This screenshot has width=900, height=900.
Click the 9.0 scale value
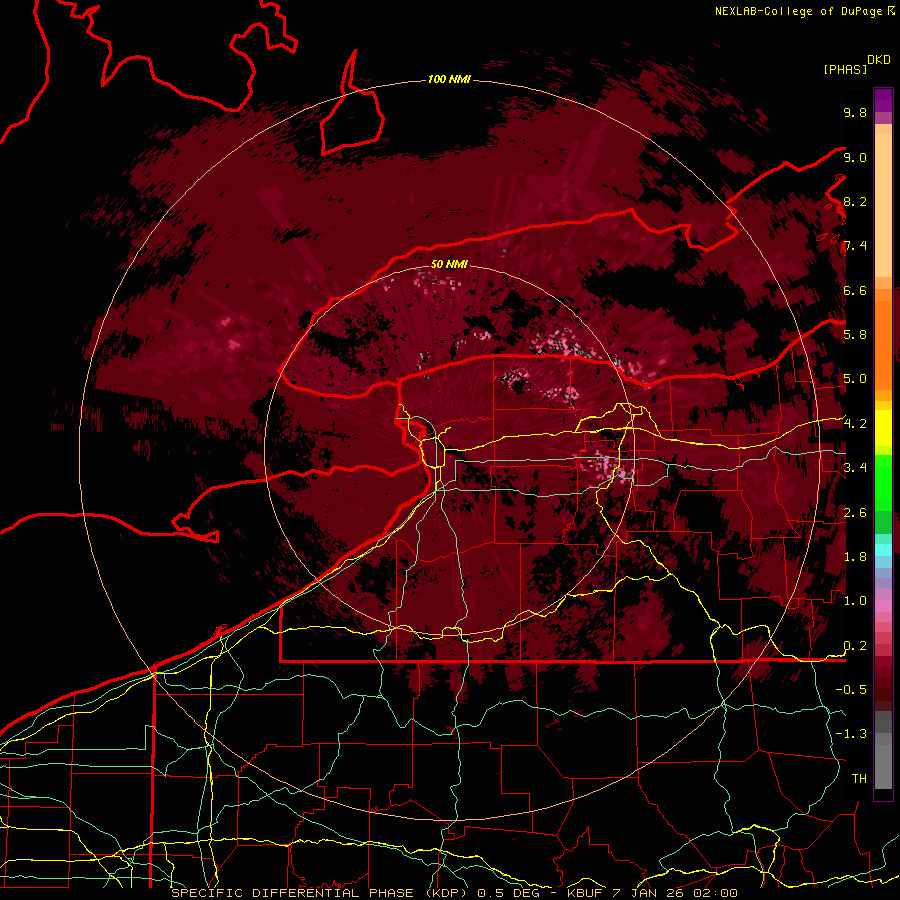coord(855,157)
